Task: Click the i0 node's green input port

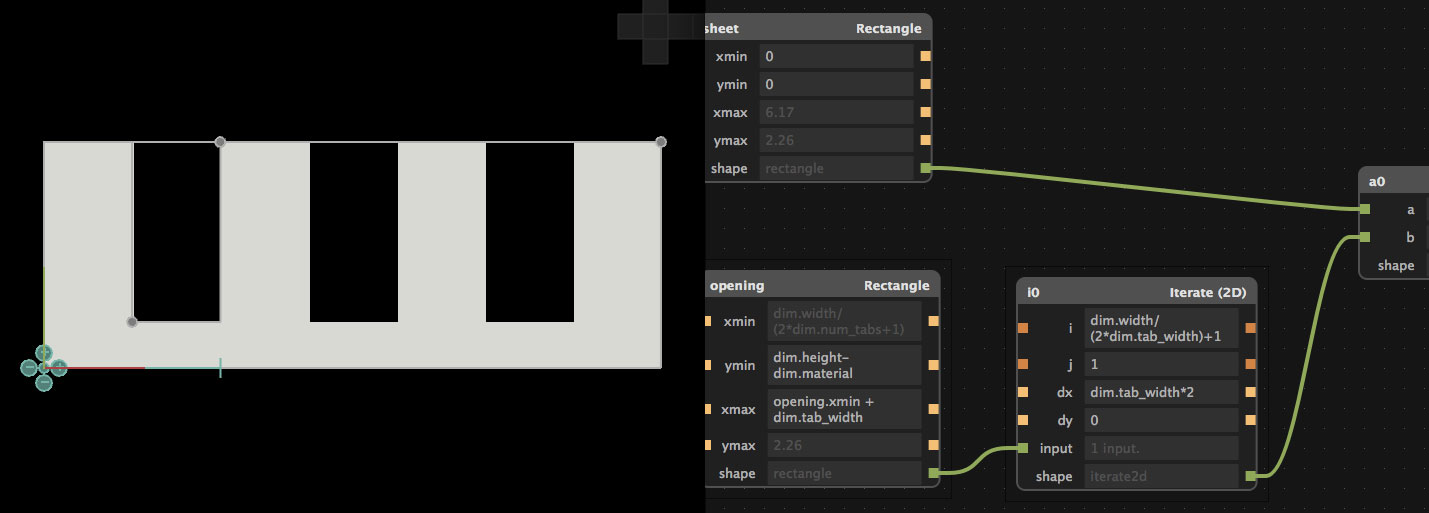Action: [x=1023, y=448]
